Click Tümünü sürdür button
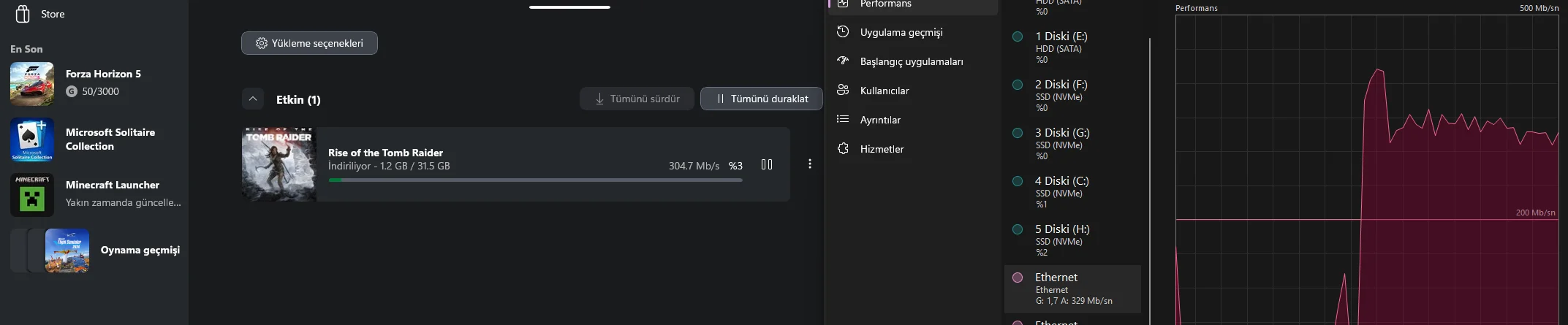The height and width of the screenshot is (325, 1568). (637, 99)
